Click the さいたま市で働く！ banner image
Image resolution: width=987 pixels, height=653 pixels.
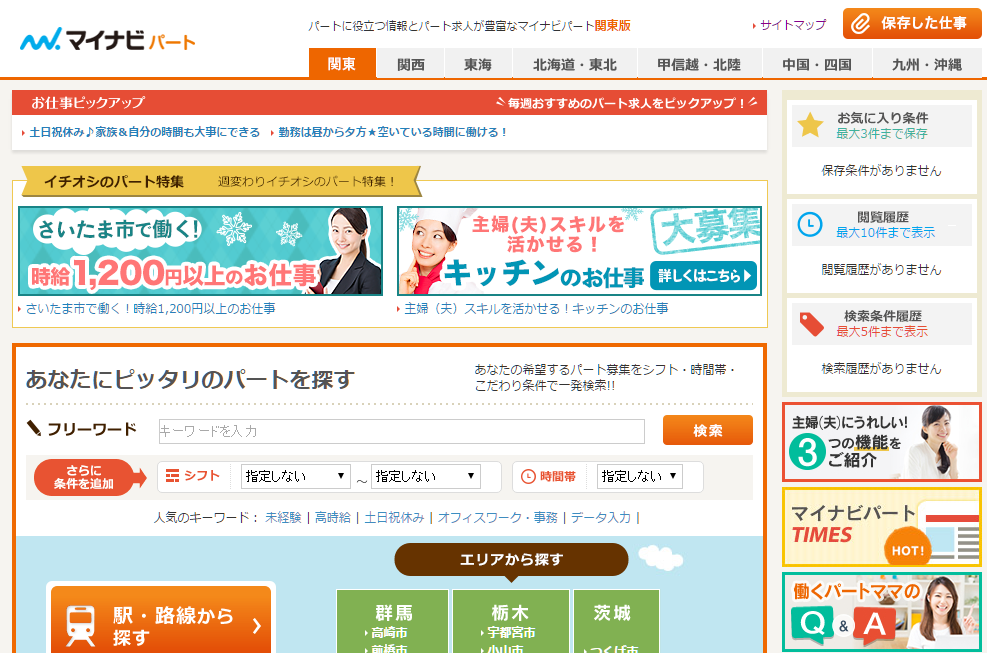point(200,251)
